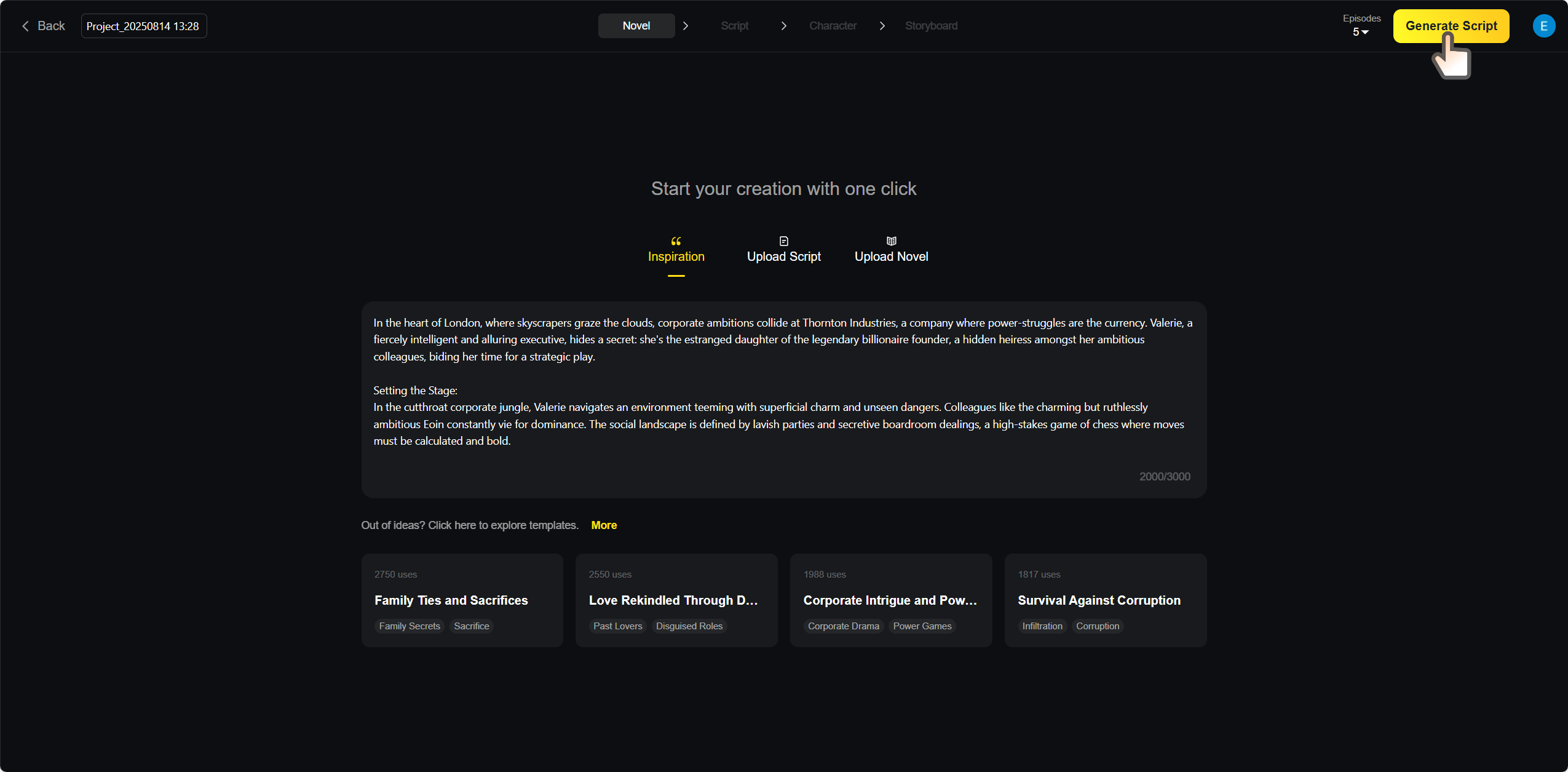This screenshot has height=772, width=1568.
Task: Select the Inspiration quote icon
Action: click(676, 241)
